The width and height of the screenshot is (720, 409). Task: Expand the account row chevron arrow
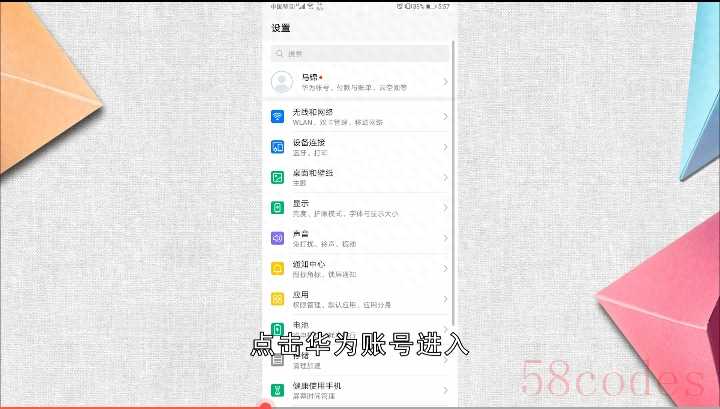pyautogui.click(x=445, y=82)
